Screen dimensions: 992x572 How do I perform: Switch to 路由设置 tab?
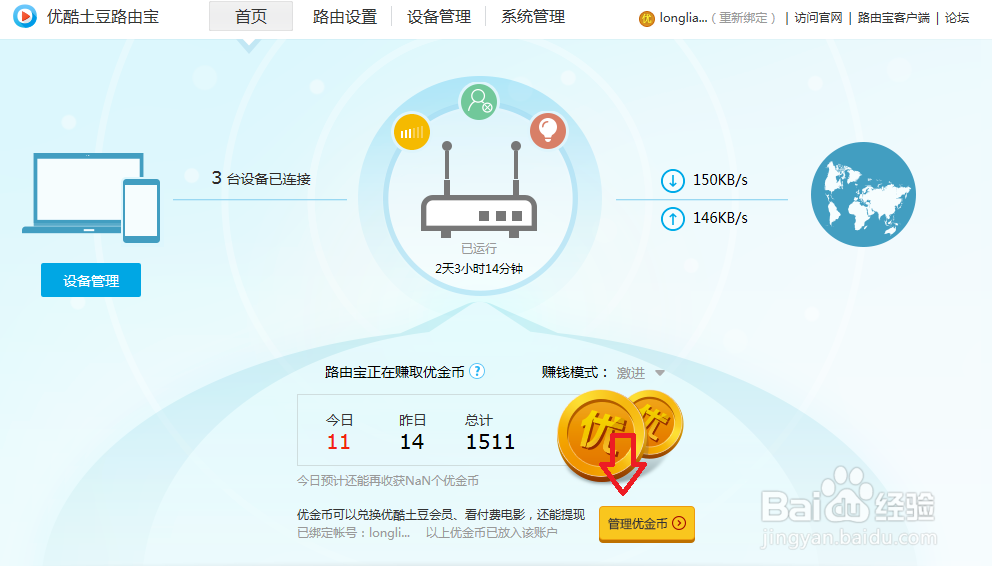tap(345, 17)
